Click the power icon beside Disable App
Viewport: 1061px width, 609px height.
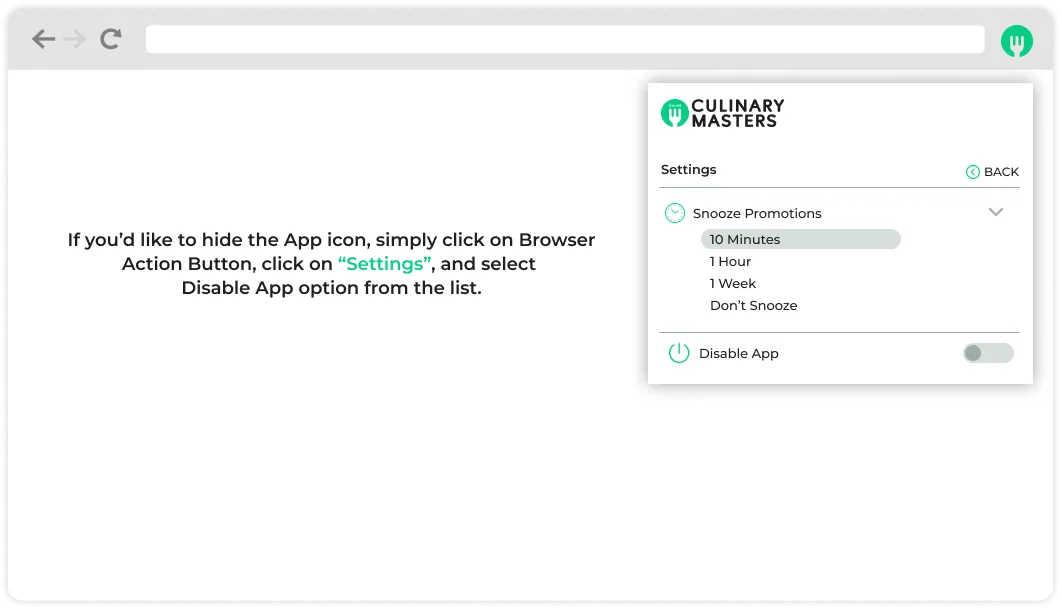point(679,353)
